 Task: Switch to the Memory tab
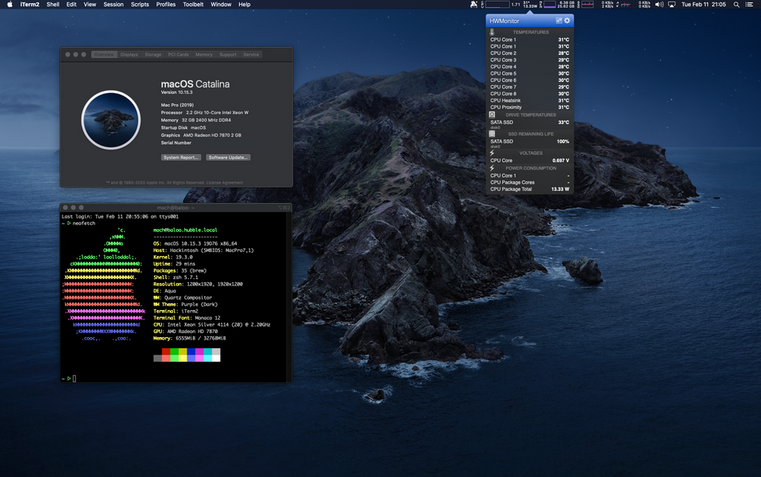pyautogui.click(x=204, y=54)
